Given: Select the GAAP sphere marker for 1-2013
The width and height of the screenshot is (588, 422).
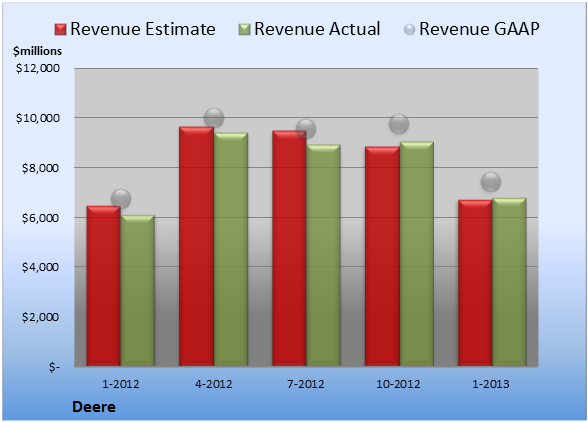Looking at the screenshot, I should [x=491, y=182].
